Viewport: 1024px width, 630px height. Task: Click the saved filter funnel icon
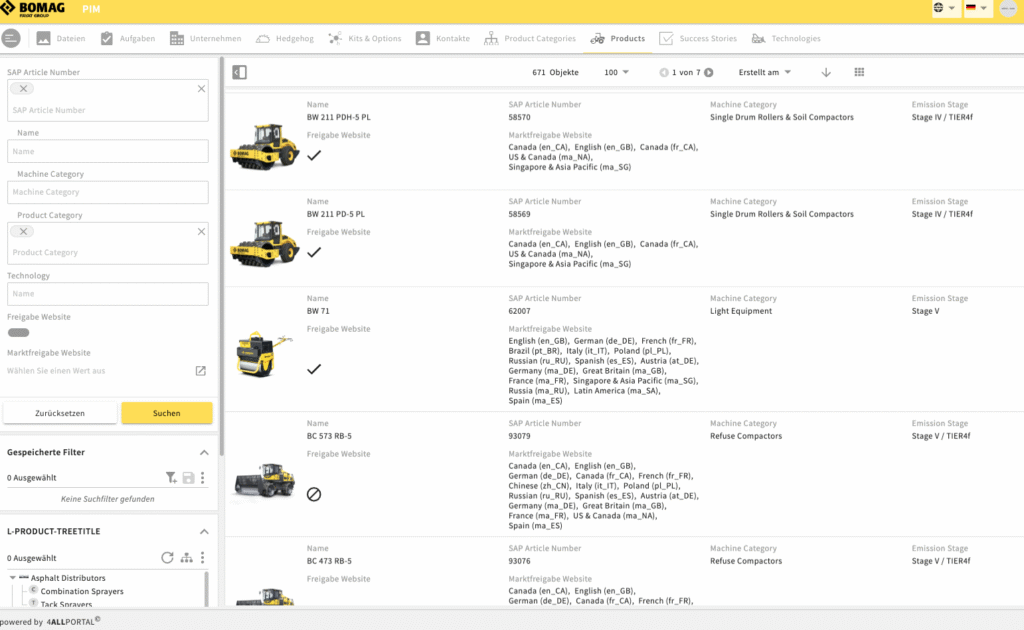(x=171, y=478)
